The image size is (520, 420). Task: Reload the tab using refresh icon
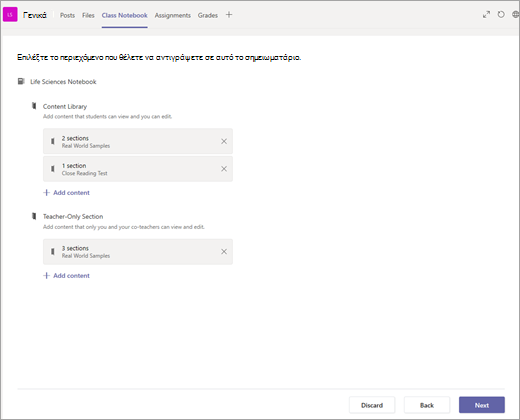(x=501, y=15)
